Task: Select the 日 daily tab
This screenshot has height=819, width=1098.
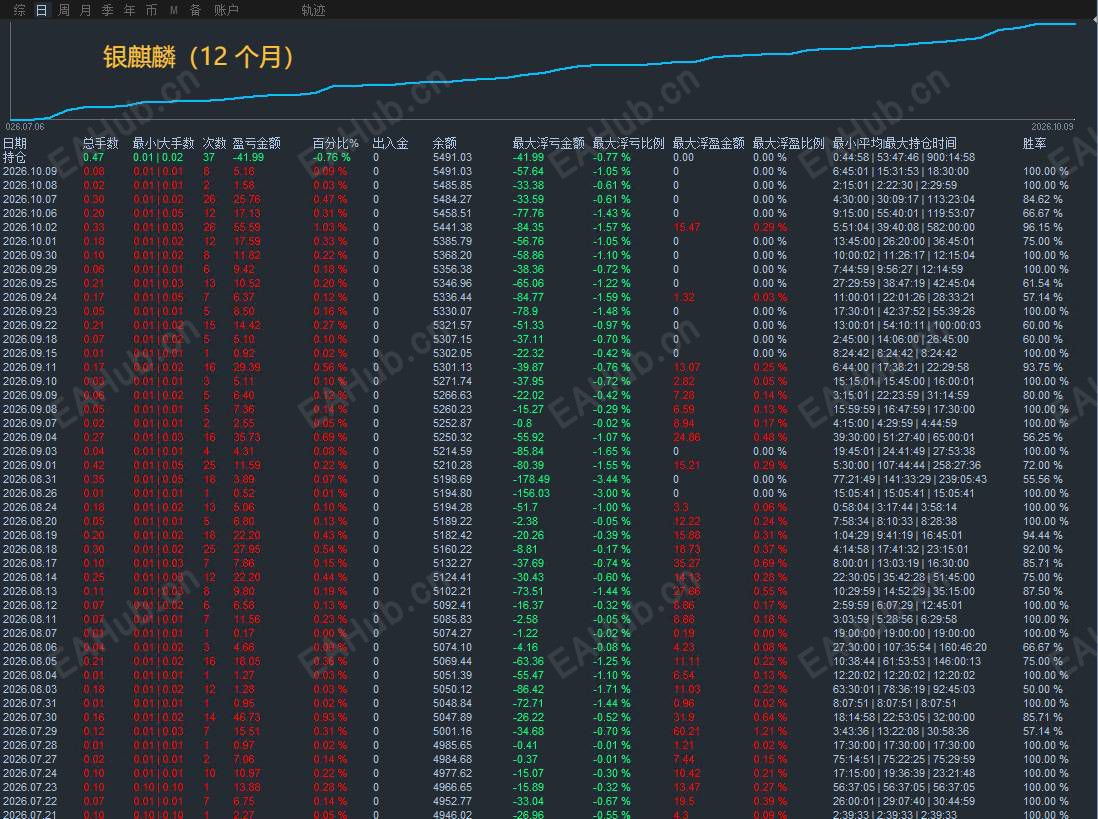Action: (x=41, y=10)
